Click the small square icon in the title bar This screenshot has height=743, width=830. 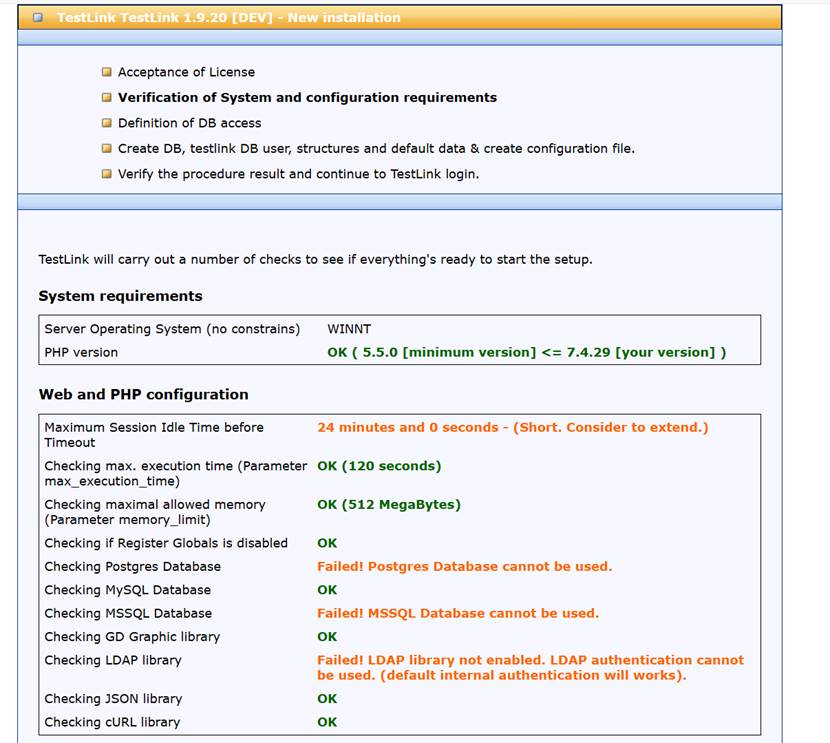click(x=38, y=17)
